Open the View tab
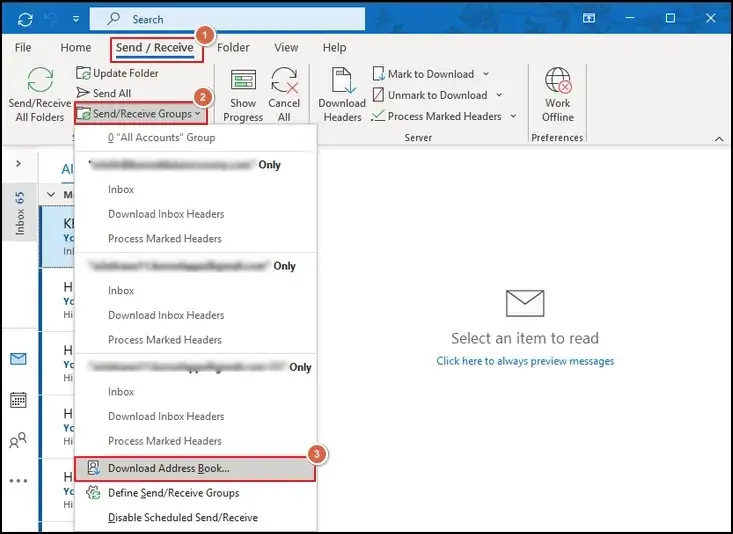 coord(286,47)
